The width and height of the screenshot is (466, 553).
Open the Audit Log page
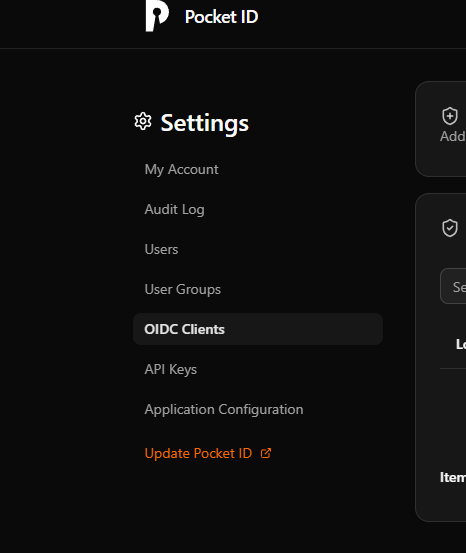(x=174, y=209)
